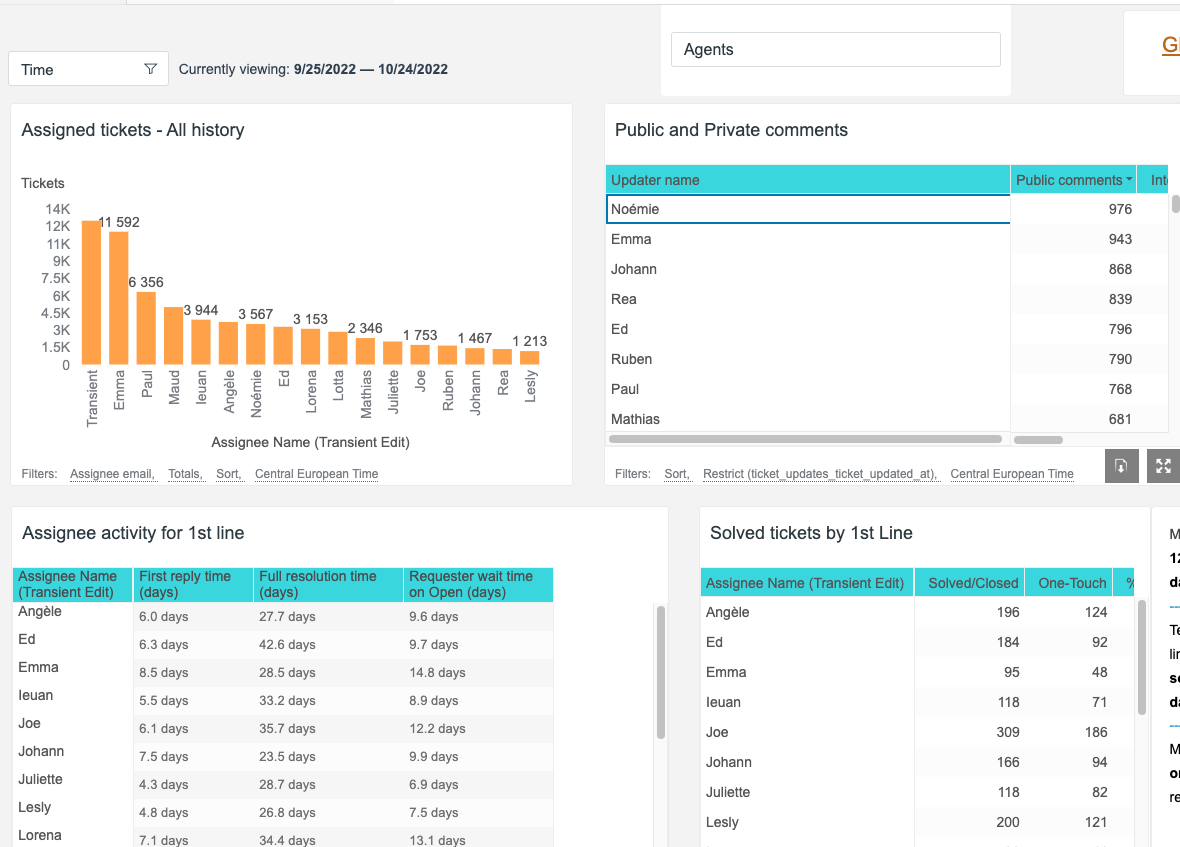Open the Restrict ticket_updates_ticket_updated_at filter link

click(x=820, y=474)
